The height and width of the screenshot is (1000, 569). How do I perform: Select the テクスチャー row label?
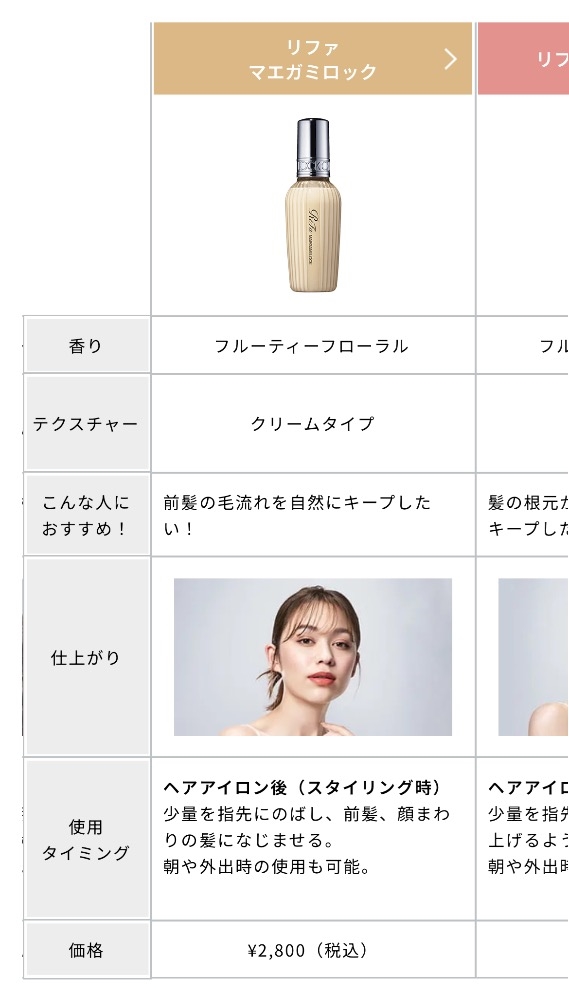tap(87, 423)
